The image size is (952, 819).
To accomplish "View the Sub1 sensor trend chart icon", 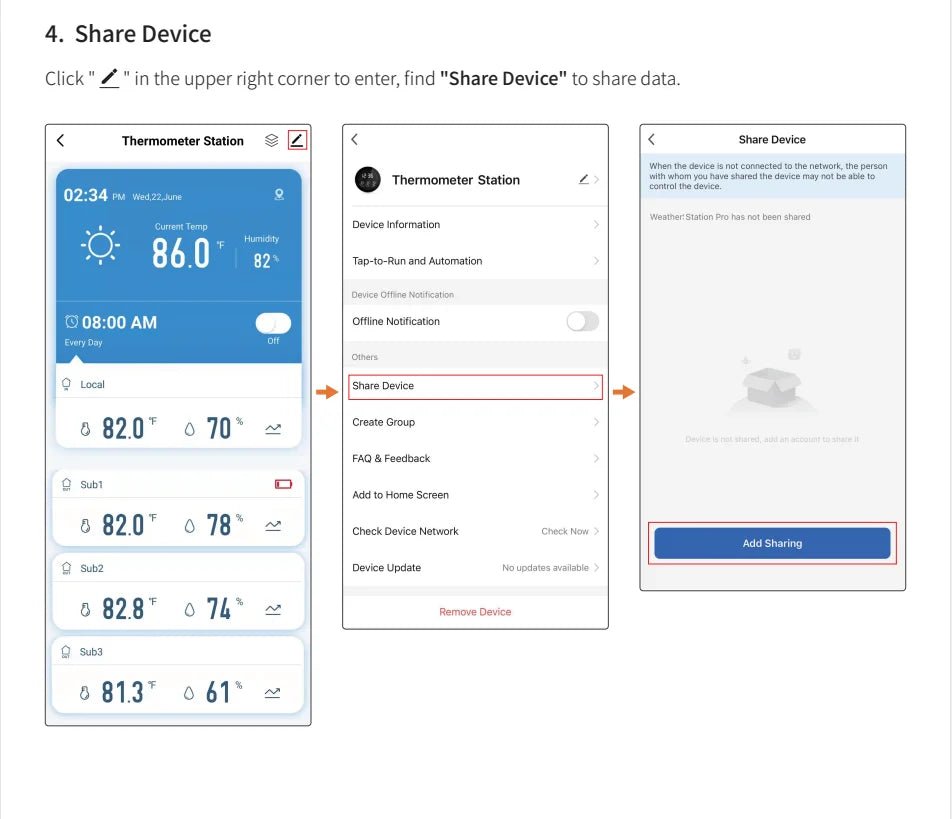I will pos(273,525).
